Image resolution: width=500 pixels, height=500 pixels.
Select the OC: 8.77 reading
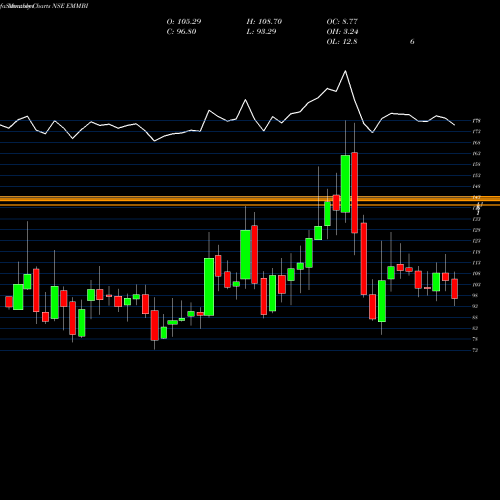[342, 22]
